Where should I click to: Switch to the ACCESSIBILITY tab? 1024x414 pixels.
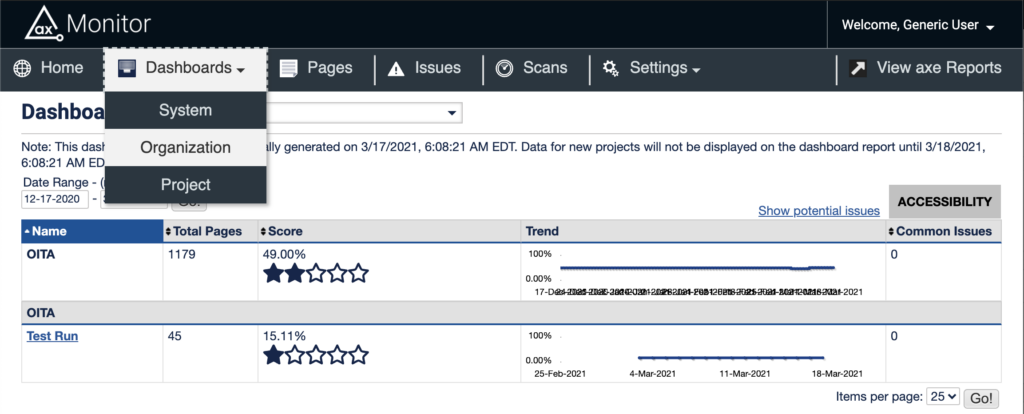[x=944, y=201]
